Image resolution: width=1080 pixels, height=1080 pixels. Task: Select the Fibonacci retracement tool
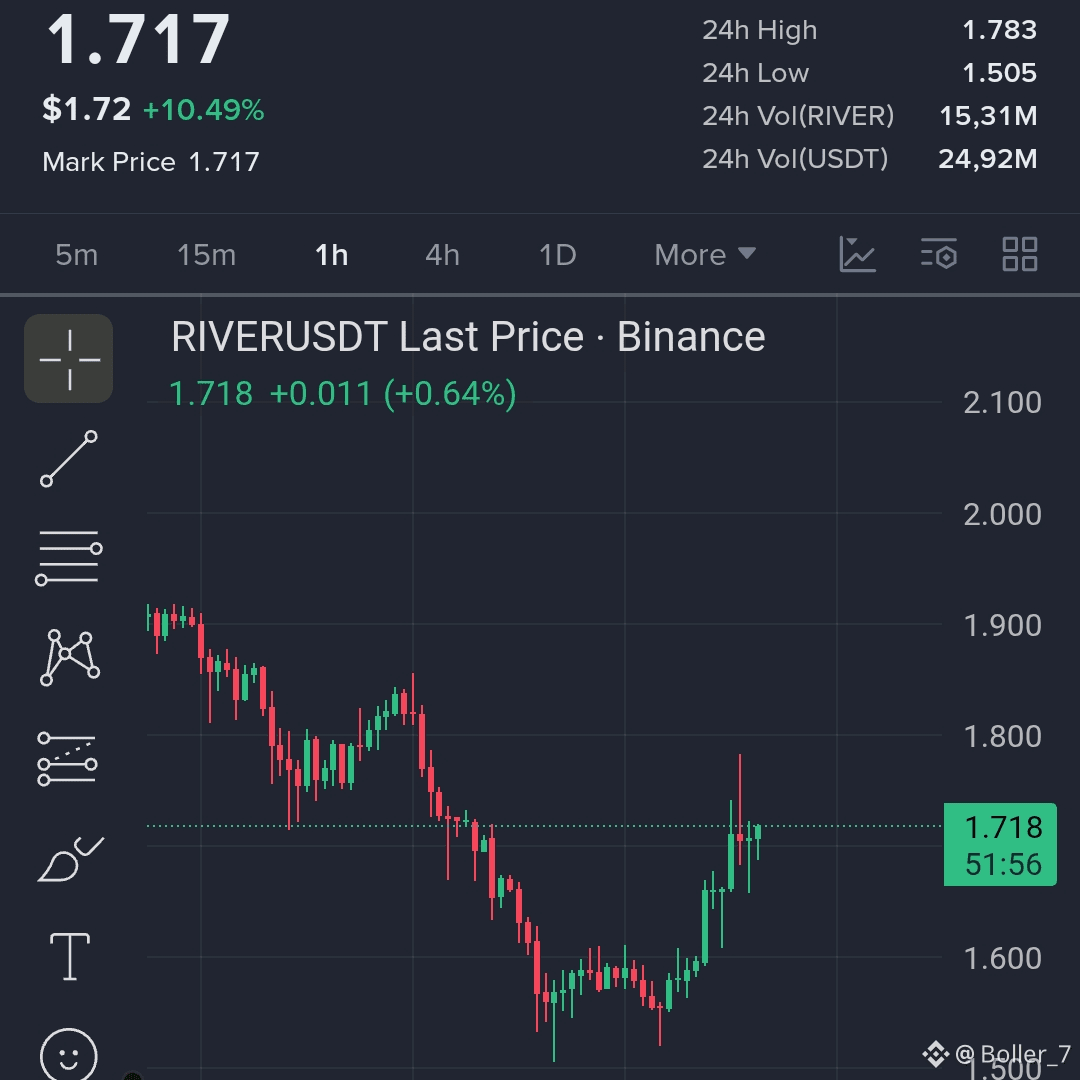tap(68, 758)
